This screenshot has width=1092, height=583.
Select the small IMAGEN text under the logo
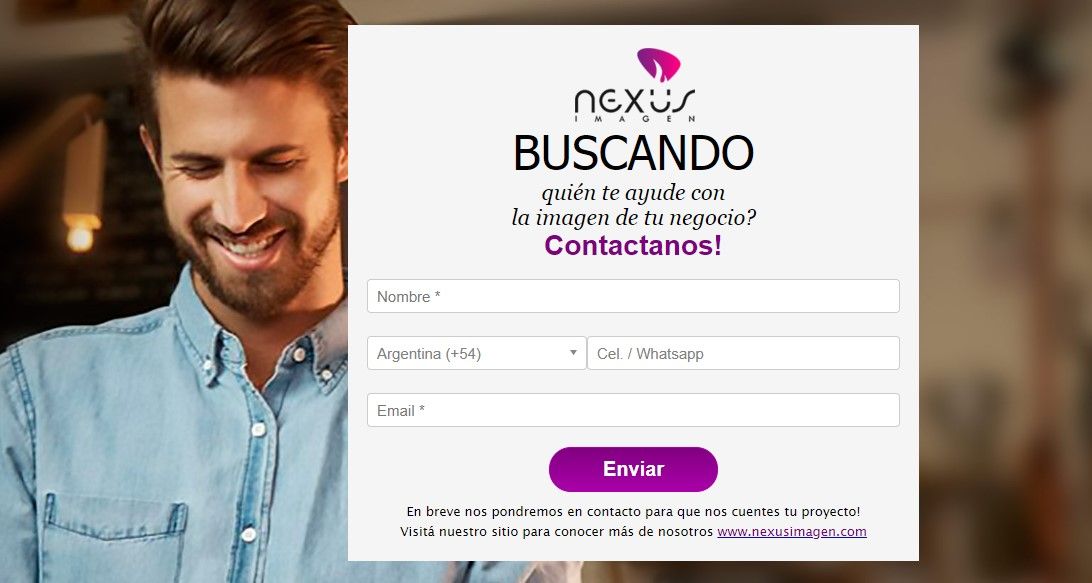[634, 119]
